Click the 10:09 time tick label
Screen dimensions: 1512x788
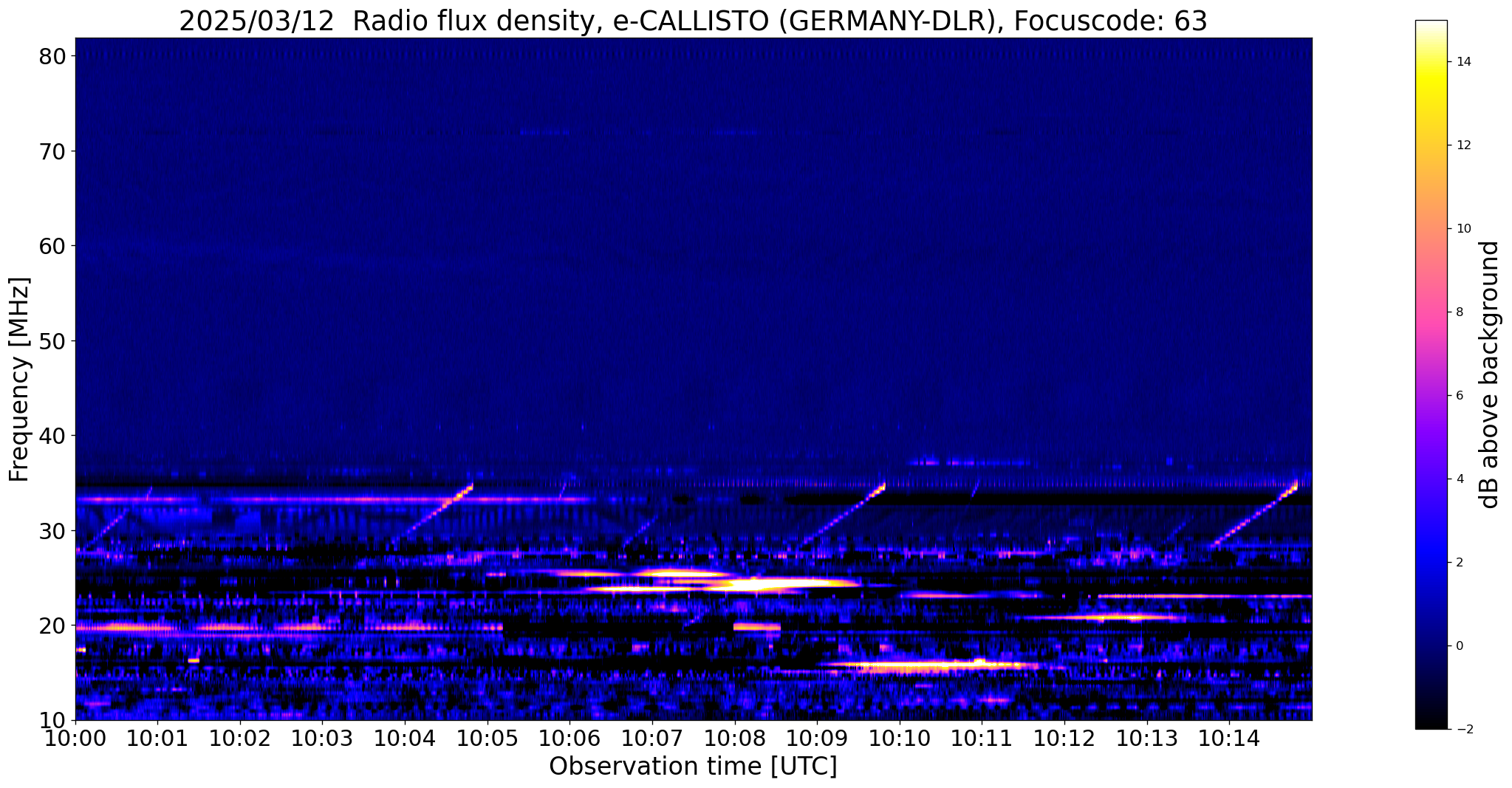point(817,738)
